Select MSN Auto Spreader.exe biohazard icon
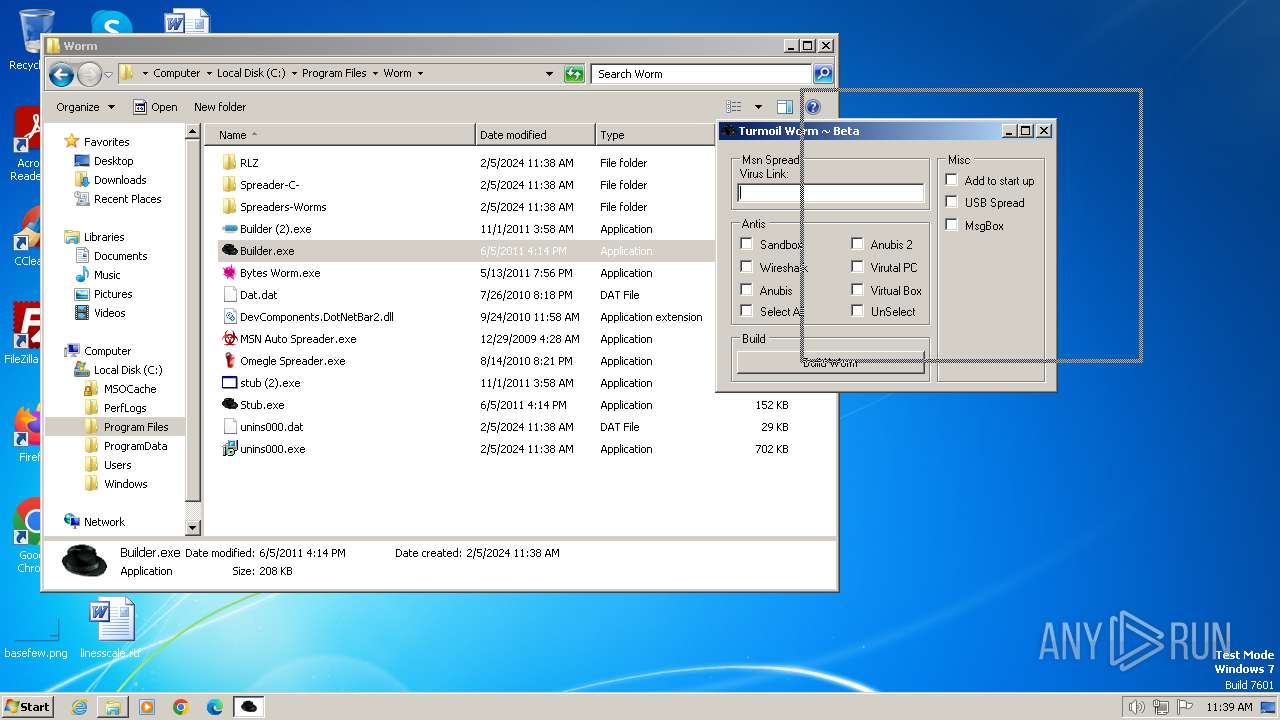The width and height of the screenshot is (1280, 720). (x=229, y=339)
